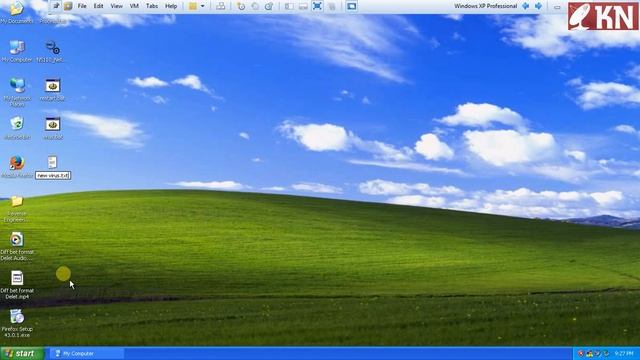The image size is (640, 360).
Task: Click the taskbar clock
Action: click(x=624, y=353)
